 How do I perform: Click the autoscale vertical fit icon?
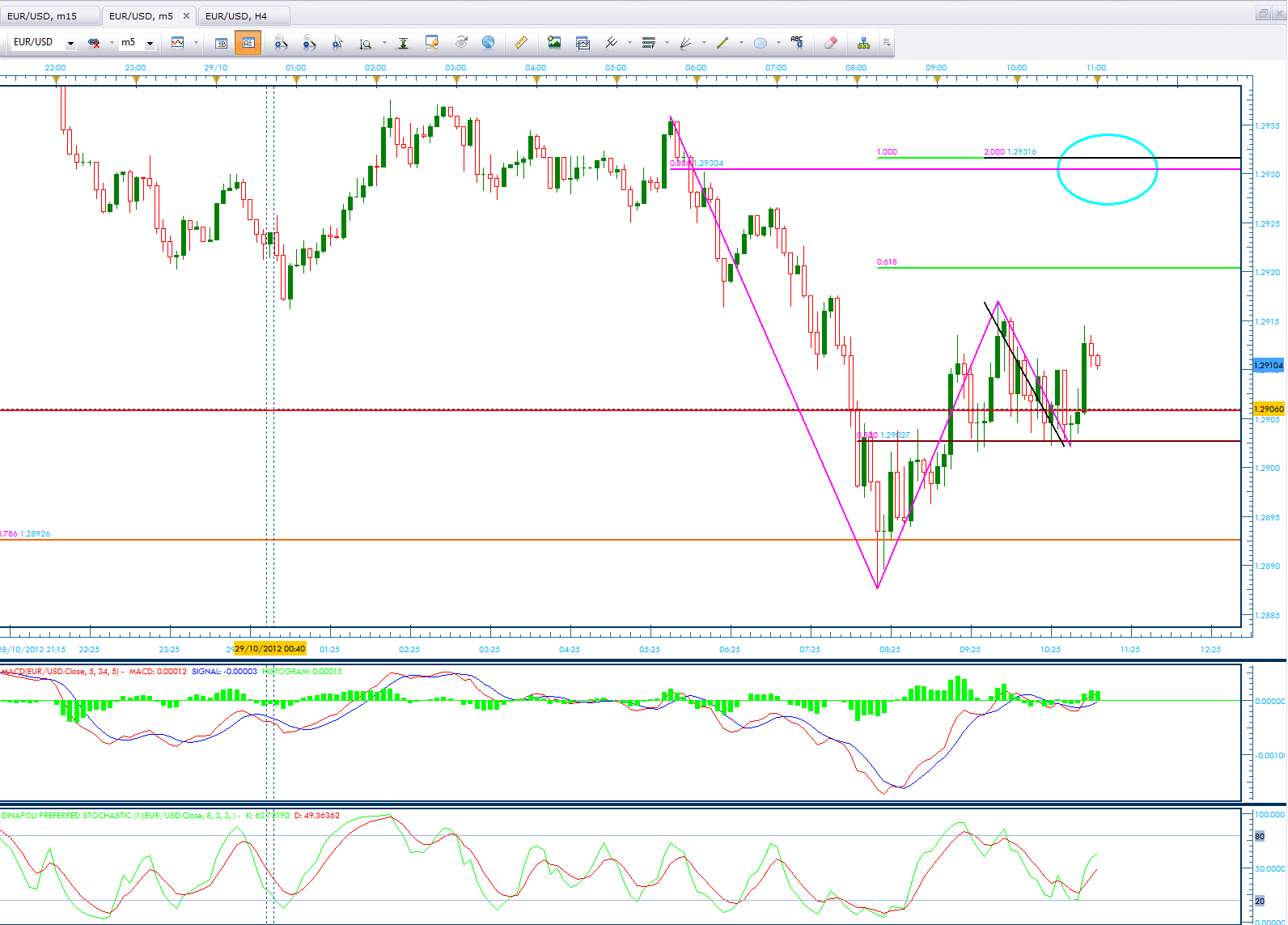tap(403, 43)
